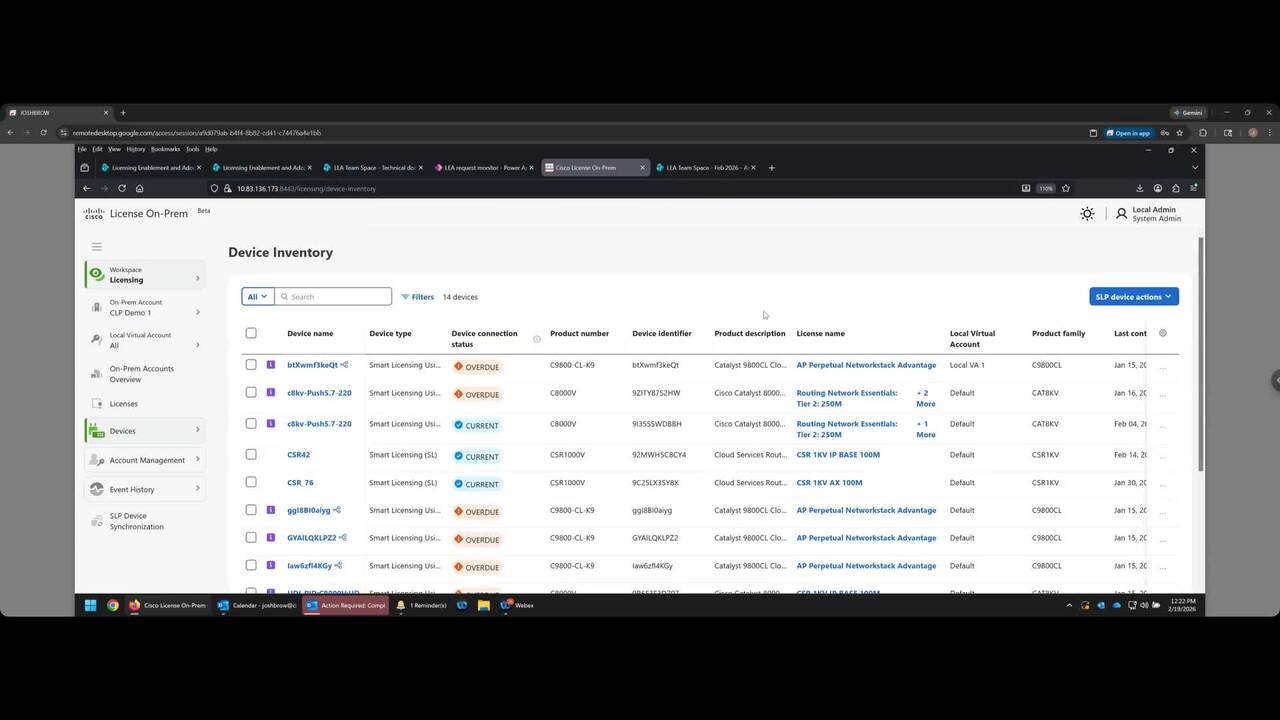This screenshot has width=1280, height=720.
Task: Check the box for the CSR42 device row
Action: coord(251,455)
